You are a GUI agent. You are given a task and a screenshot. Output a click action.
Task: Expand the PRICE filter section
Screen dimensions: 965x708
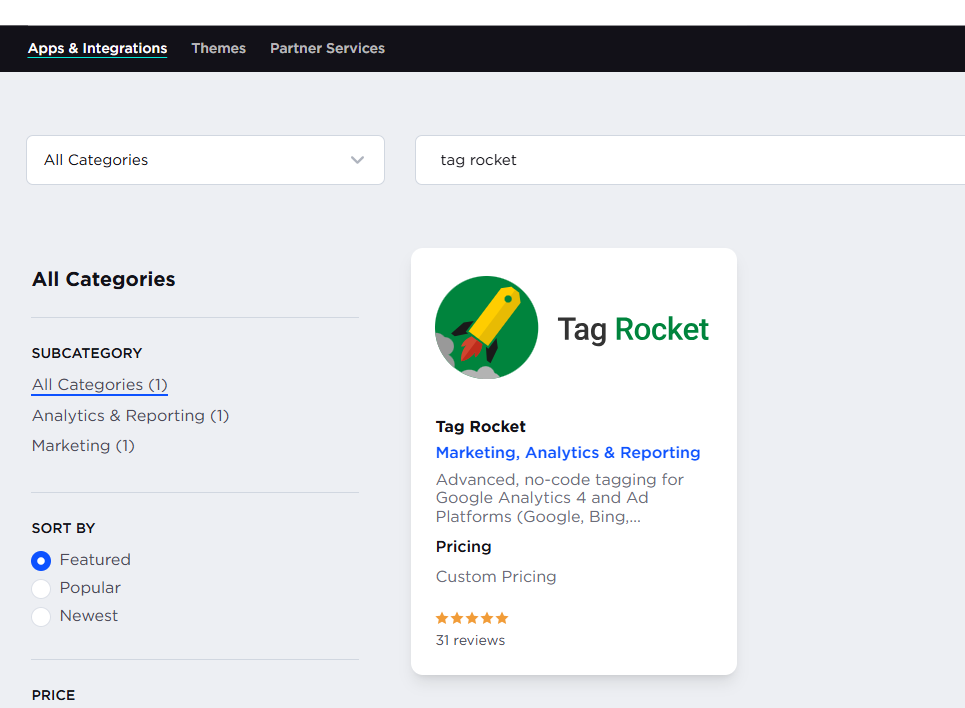click(53, 695)
